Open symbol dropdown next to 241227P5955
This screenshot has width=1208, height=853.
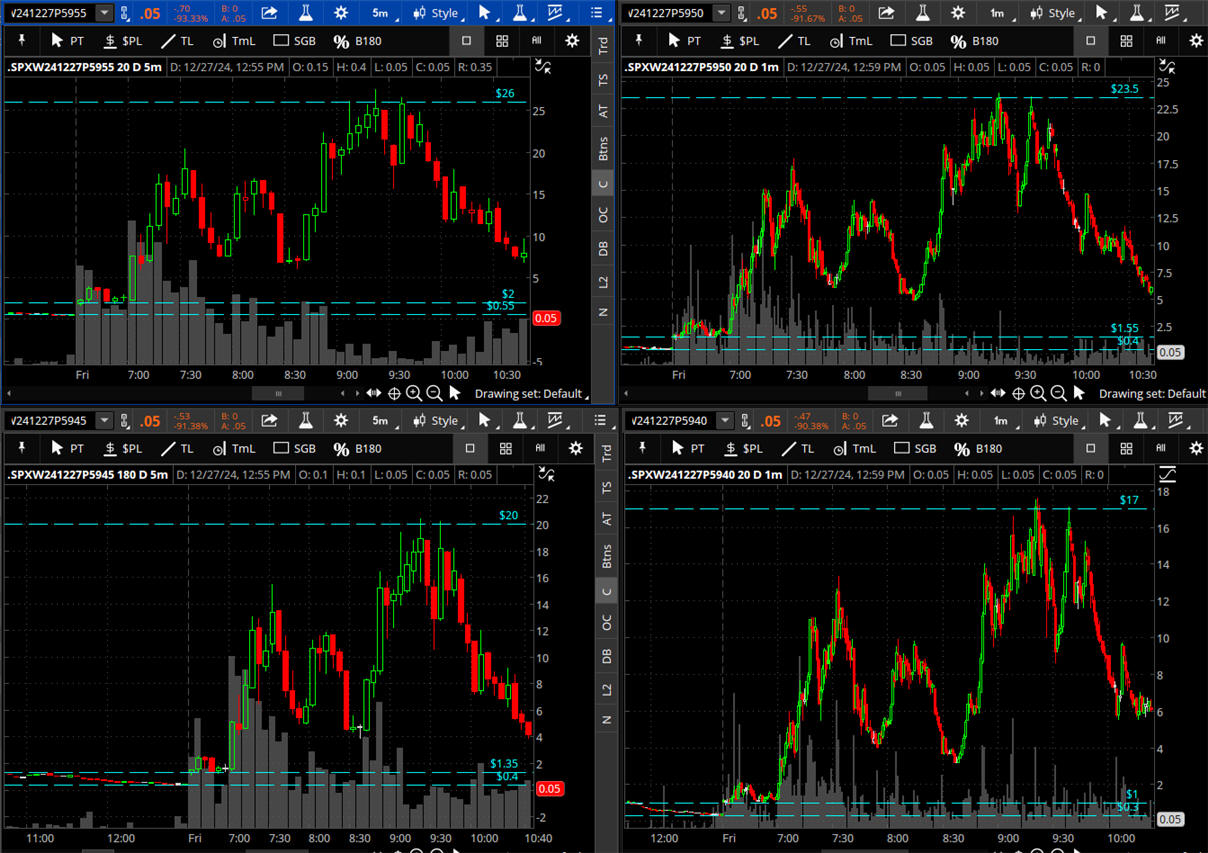point(104,13)
